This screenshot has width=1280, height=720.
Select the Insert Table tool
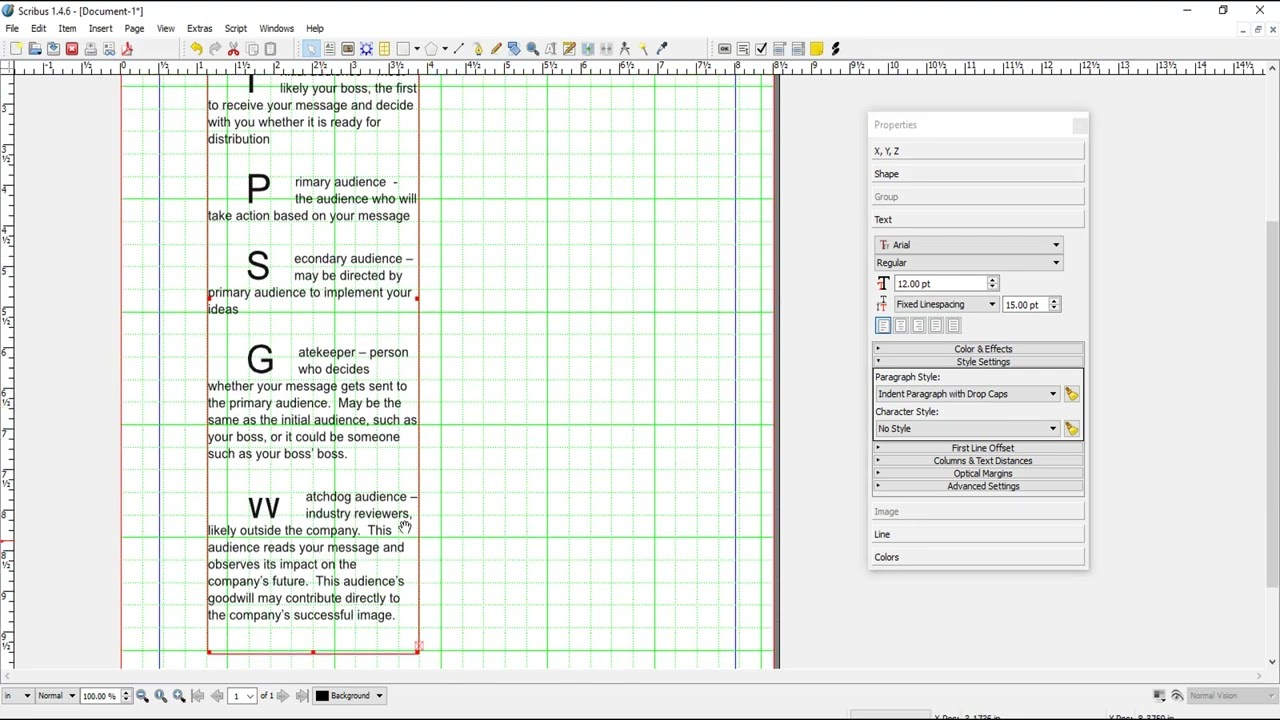tap(384, 49)
